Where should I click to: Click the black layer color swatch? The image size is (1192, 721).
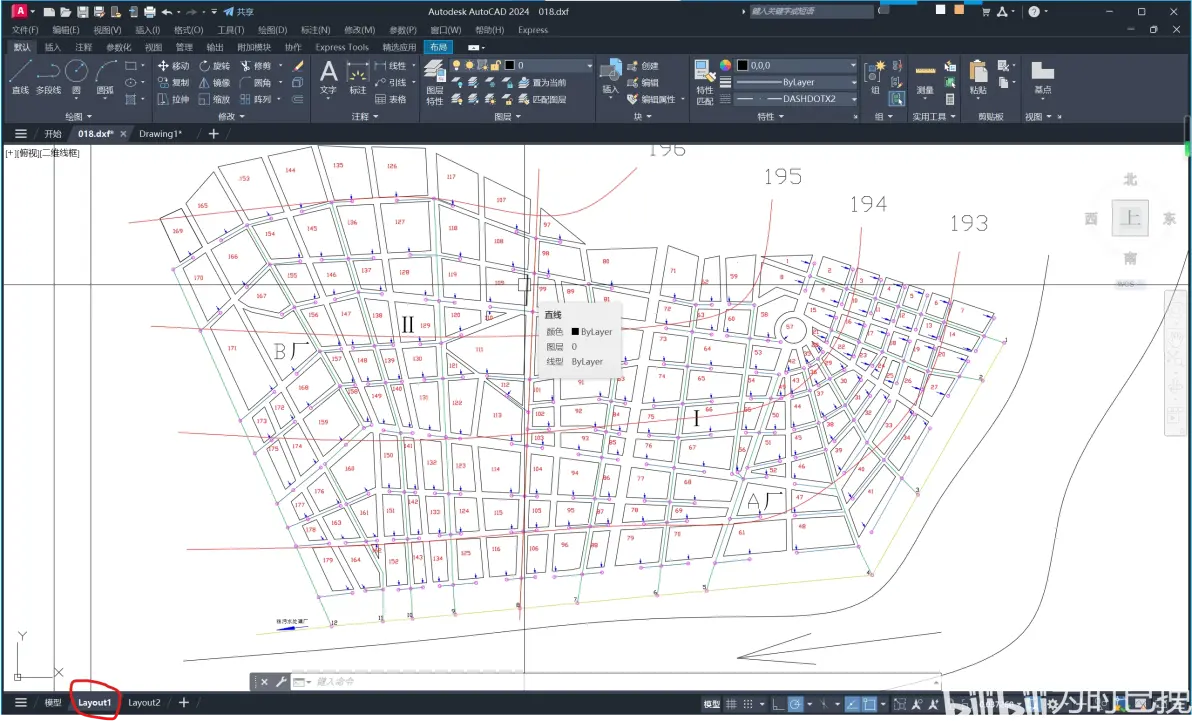pos(509,65)
